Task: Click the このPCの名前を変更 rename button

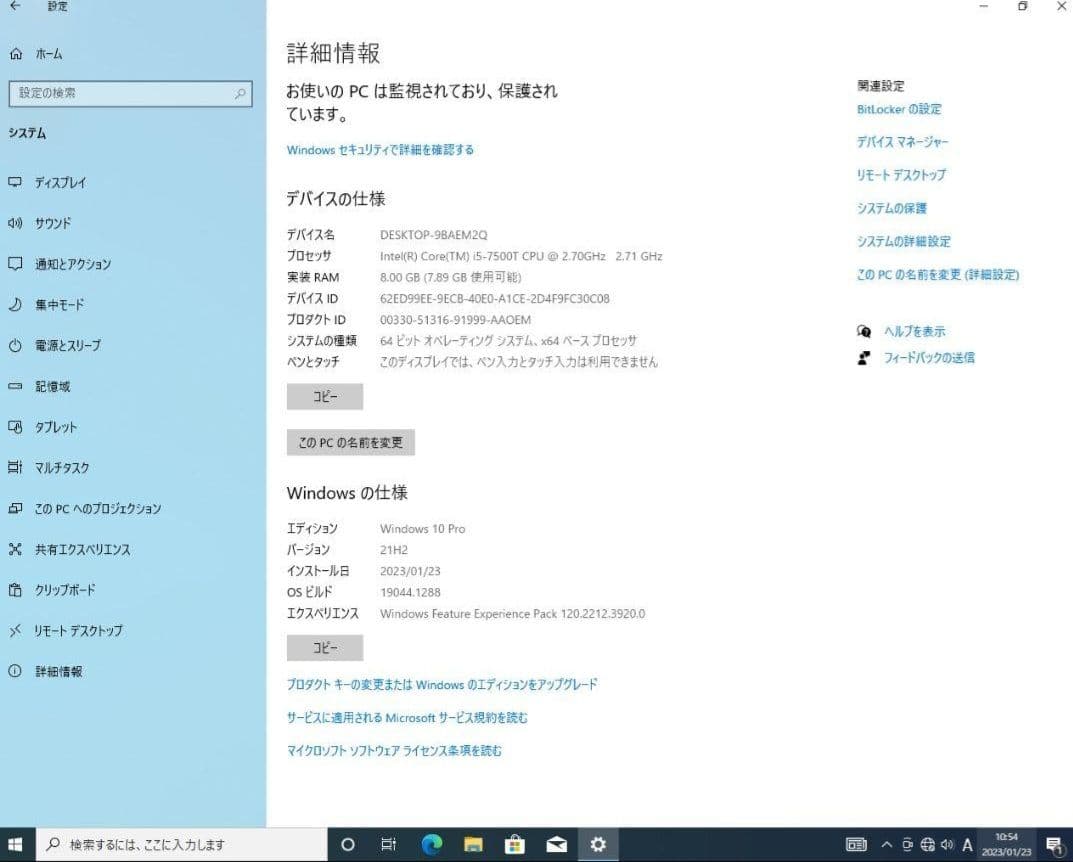Action: point(350,441)
